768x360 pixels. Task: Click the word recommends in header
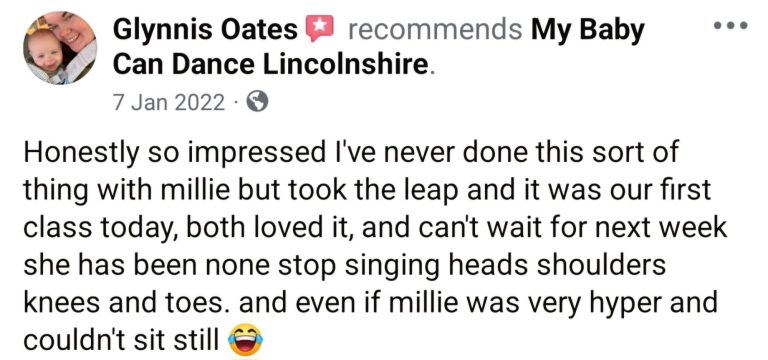tap(435, 30)
